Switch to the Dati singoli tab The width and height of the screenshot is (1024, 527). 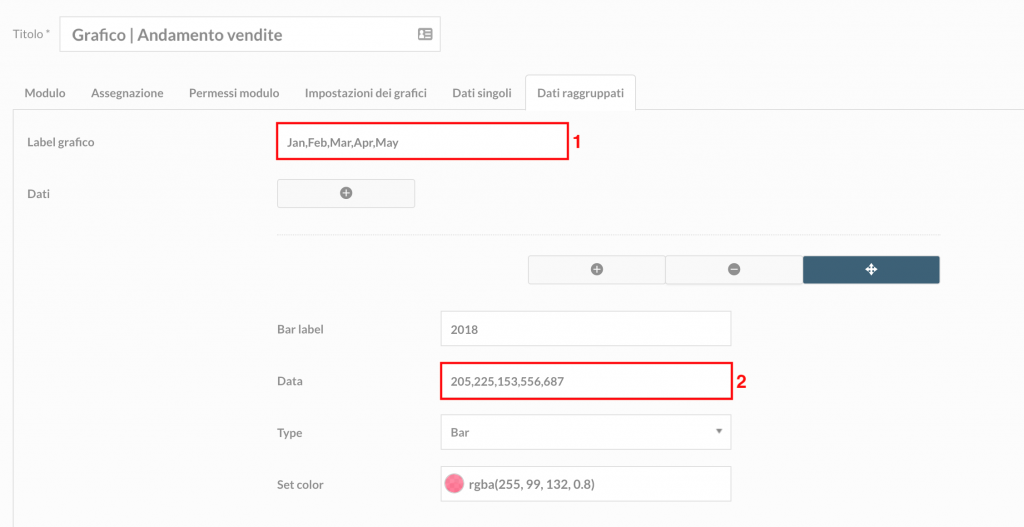click(482, 93)
